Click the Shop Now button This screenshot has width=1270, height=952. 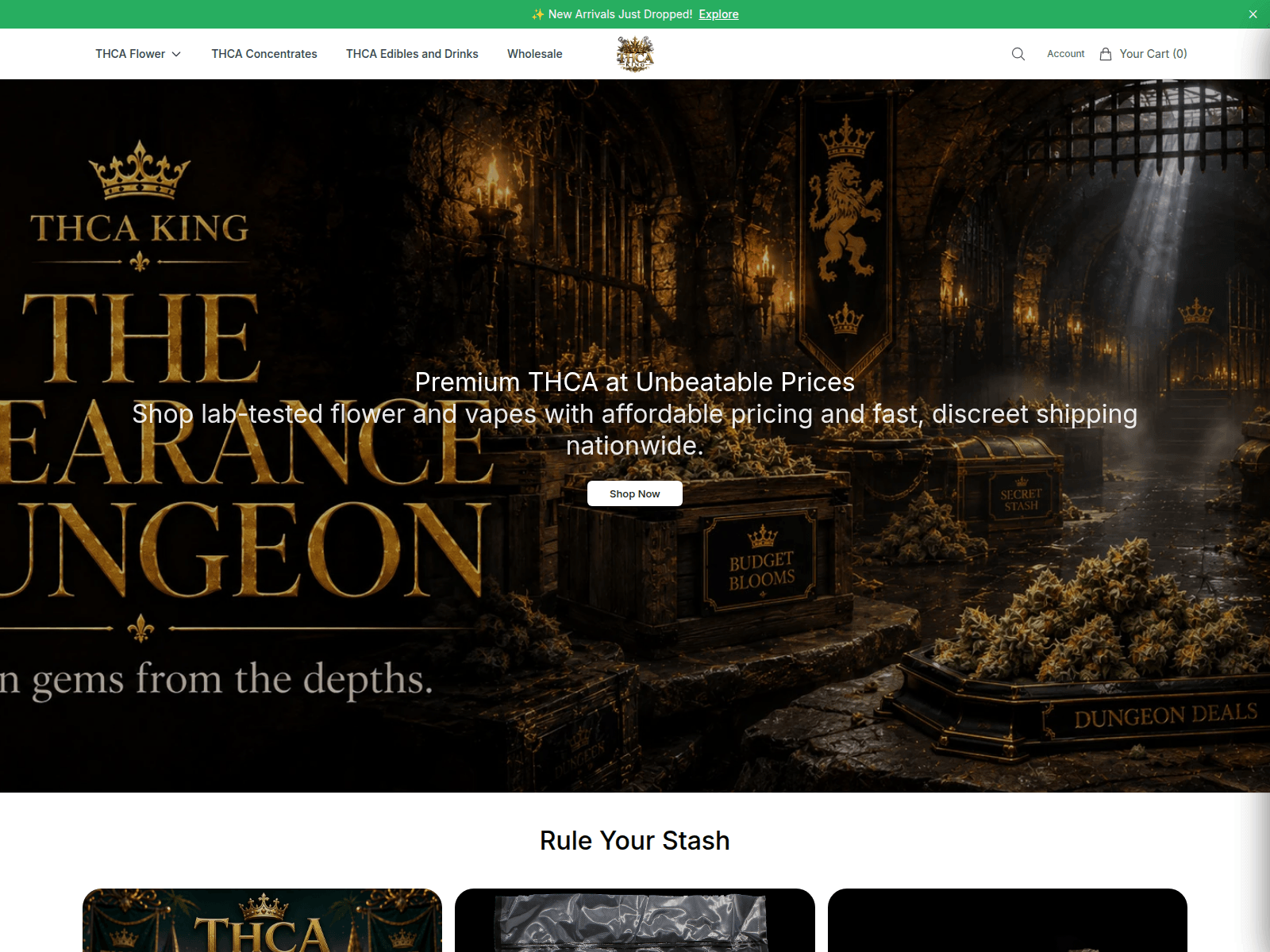tap(635, 493)
